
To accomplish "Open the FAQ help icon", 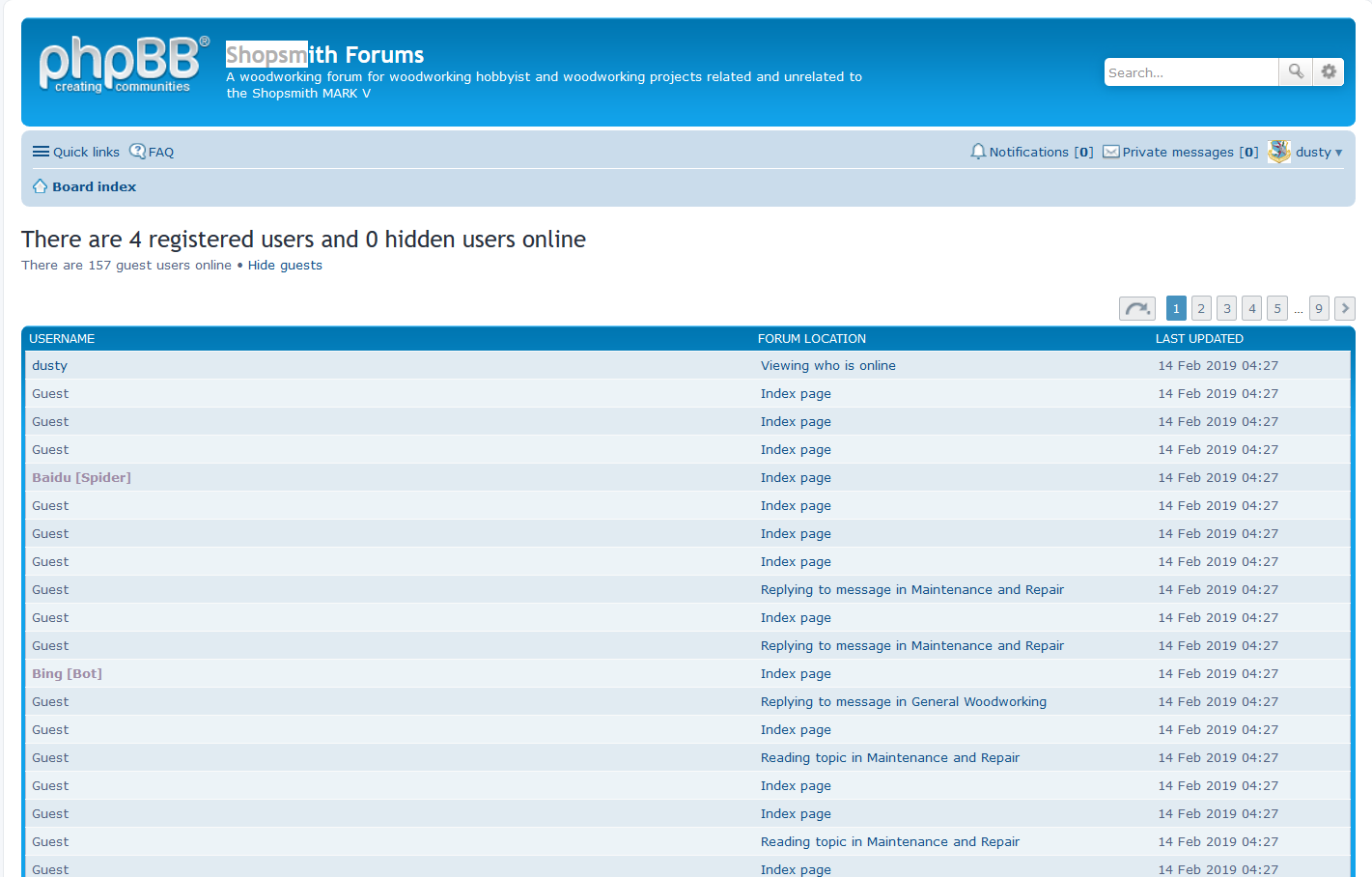I will click(x=138, y=151).
